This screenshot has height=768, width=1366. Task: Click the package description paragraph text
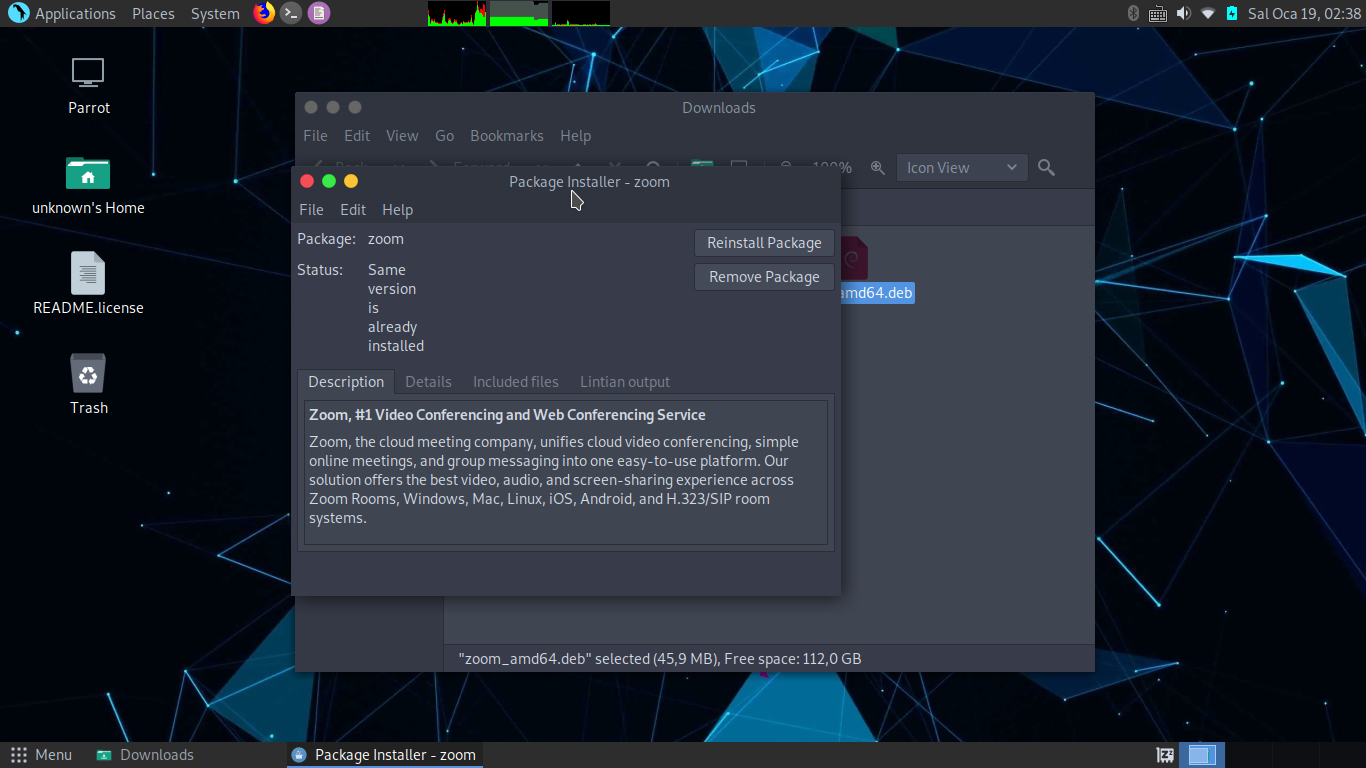(554, 480)
